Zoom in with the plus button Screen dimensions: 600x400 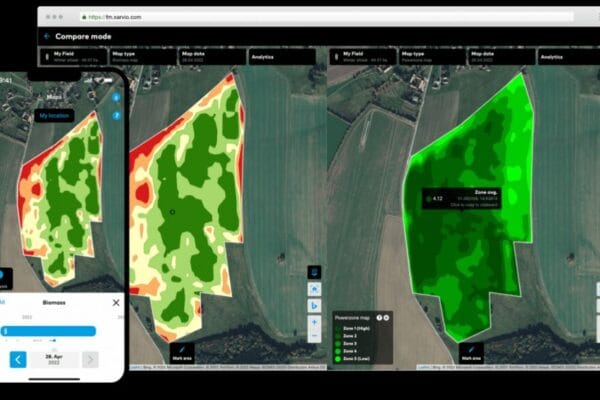[315, 322]
